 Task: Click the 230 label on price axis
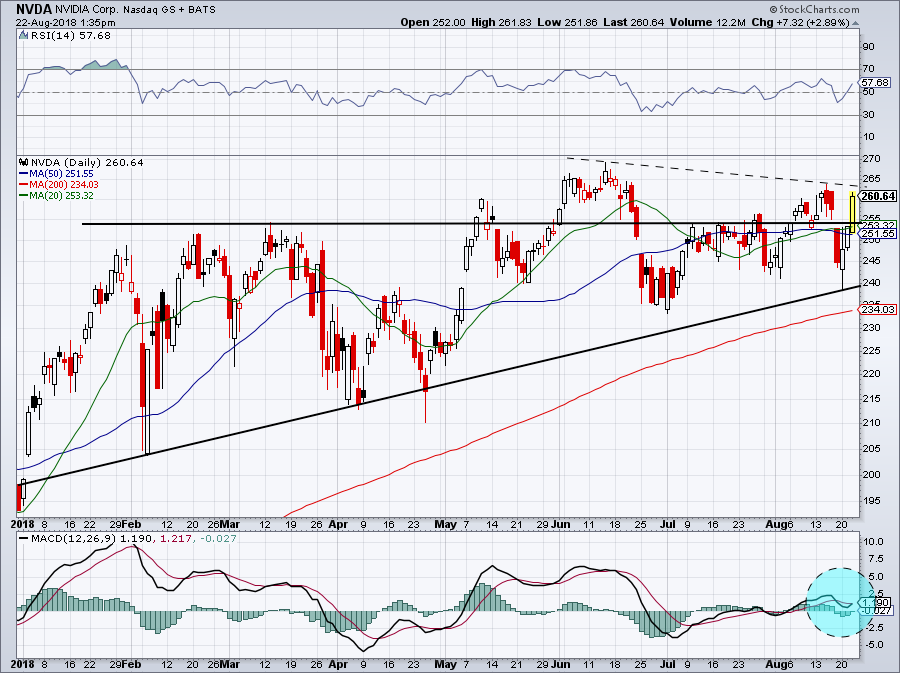coord(872,328)
